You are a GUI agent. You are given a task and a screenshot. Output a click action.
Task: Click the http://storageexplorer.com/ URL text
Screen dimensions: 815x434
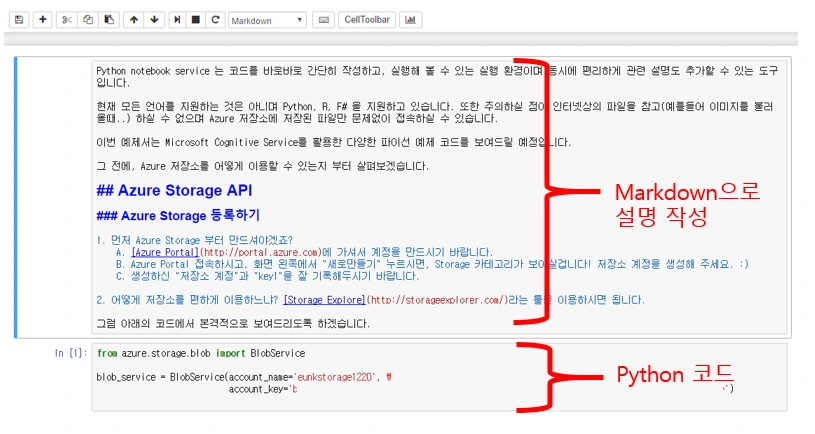click(x=437, y=300)
